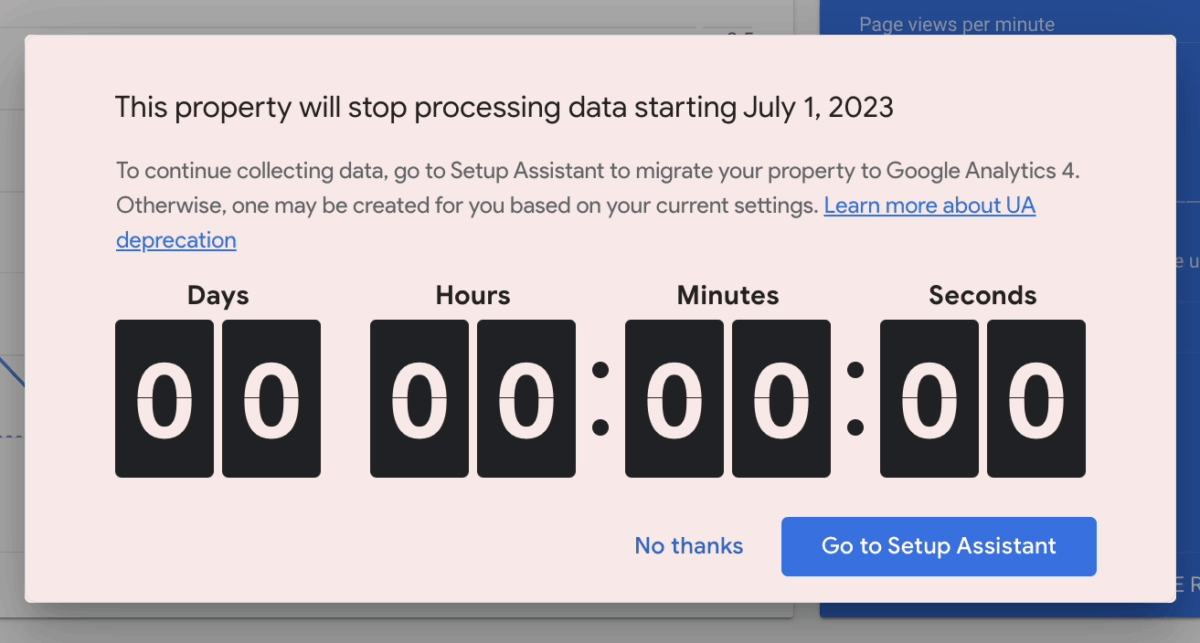Screen dimensions: 1200x643
Task: Click the first Seconds digit card
Action: (929, 398)
